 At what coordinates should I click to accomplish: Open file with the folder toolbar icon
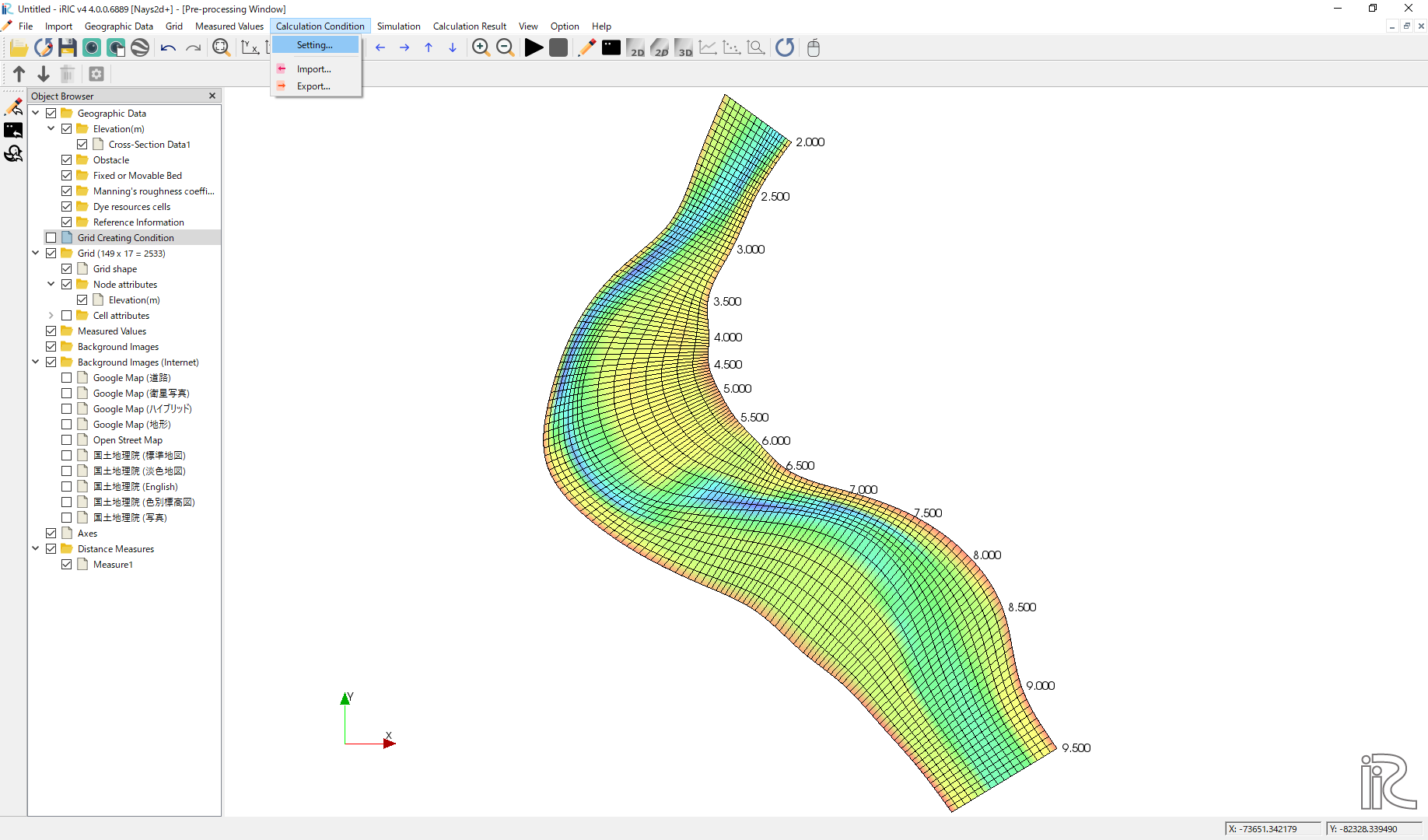(19, 47)
